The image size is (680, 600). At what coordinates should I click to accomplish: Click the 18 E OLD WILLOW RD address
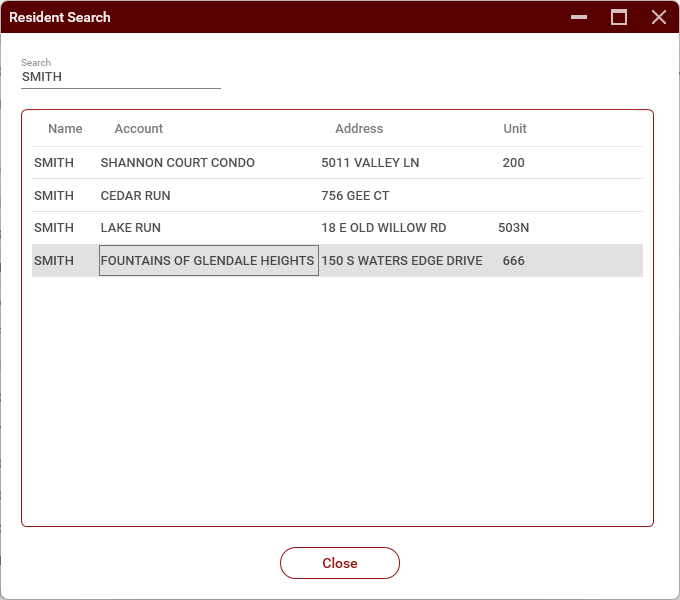click(384, 228)
